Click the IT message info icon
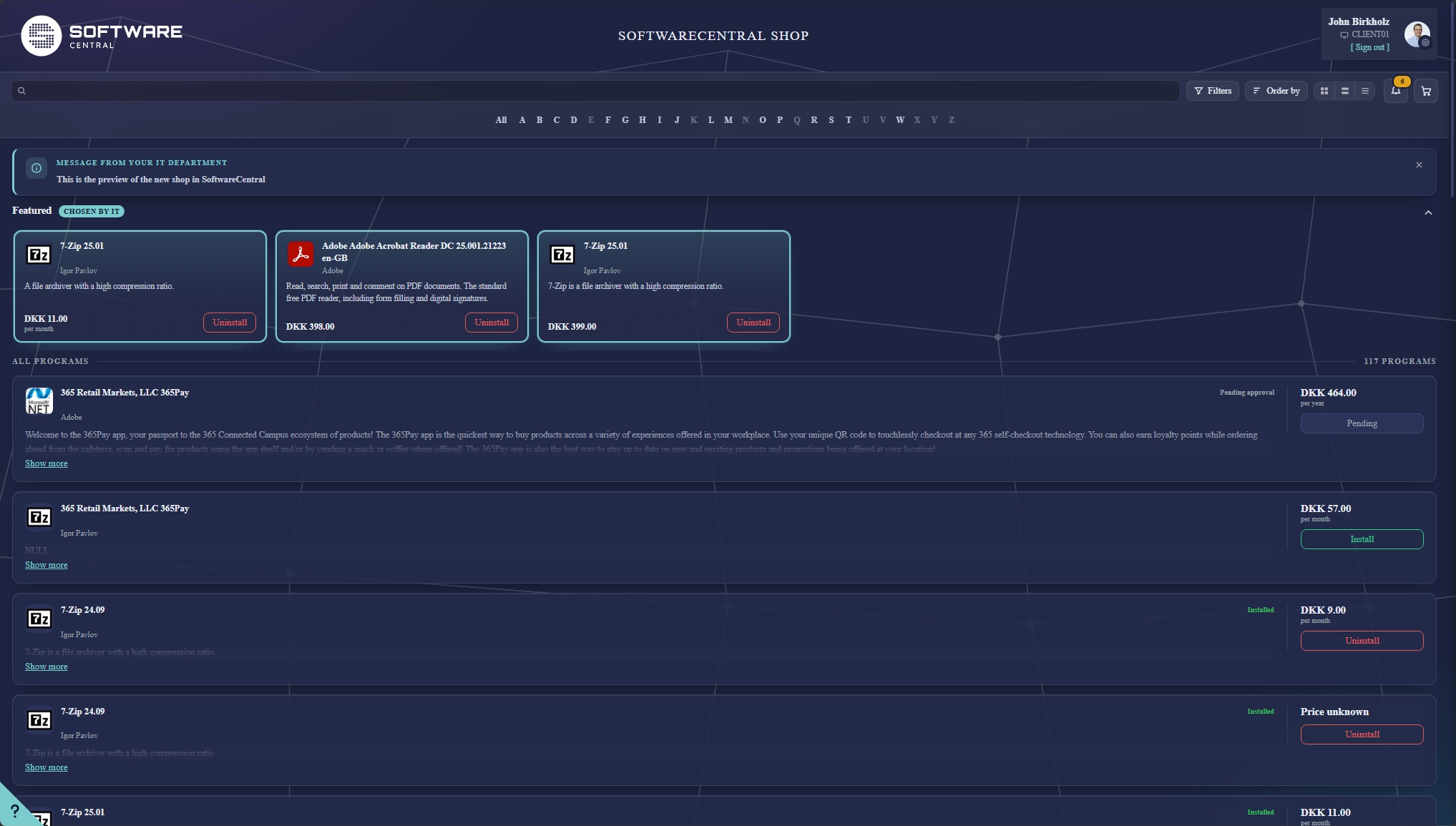Viewport: 1456px width, 826px height. pyautogui.click(x=36, y=168)
